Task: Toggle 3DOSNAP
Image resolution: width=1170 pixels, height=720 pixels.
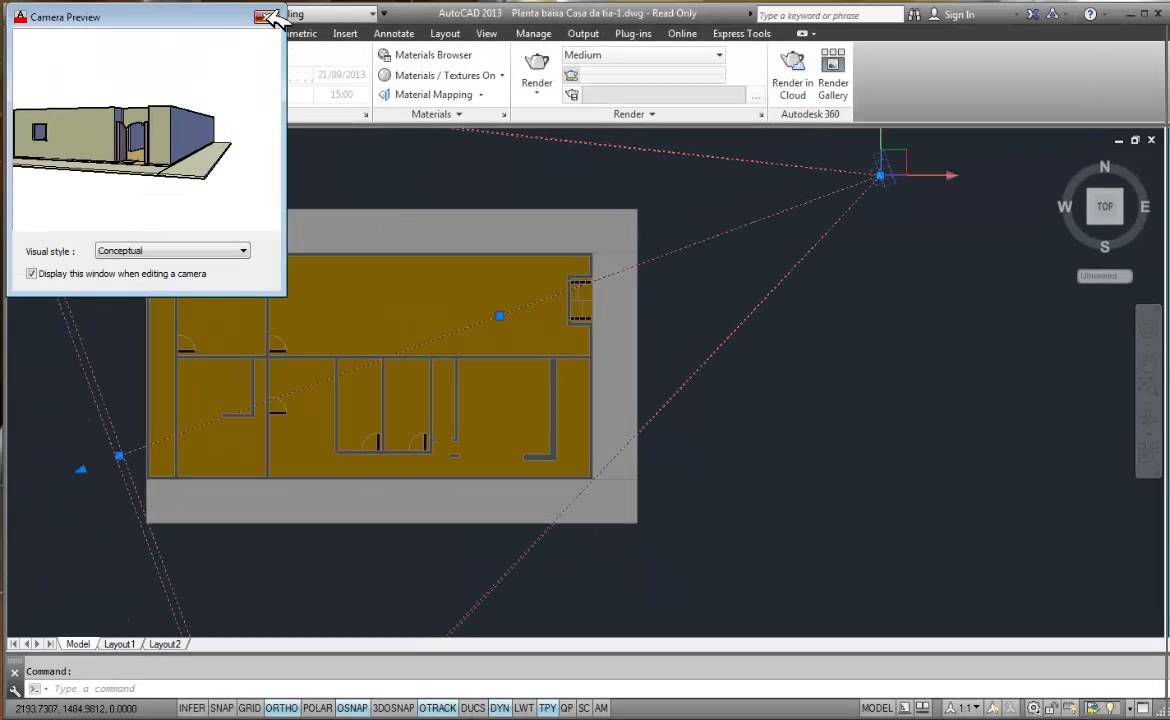Action: [393, 708]
